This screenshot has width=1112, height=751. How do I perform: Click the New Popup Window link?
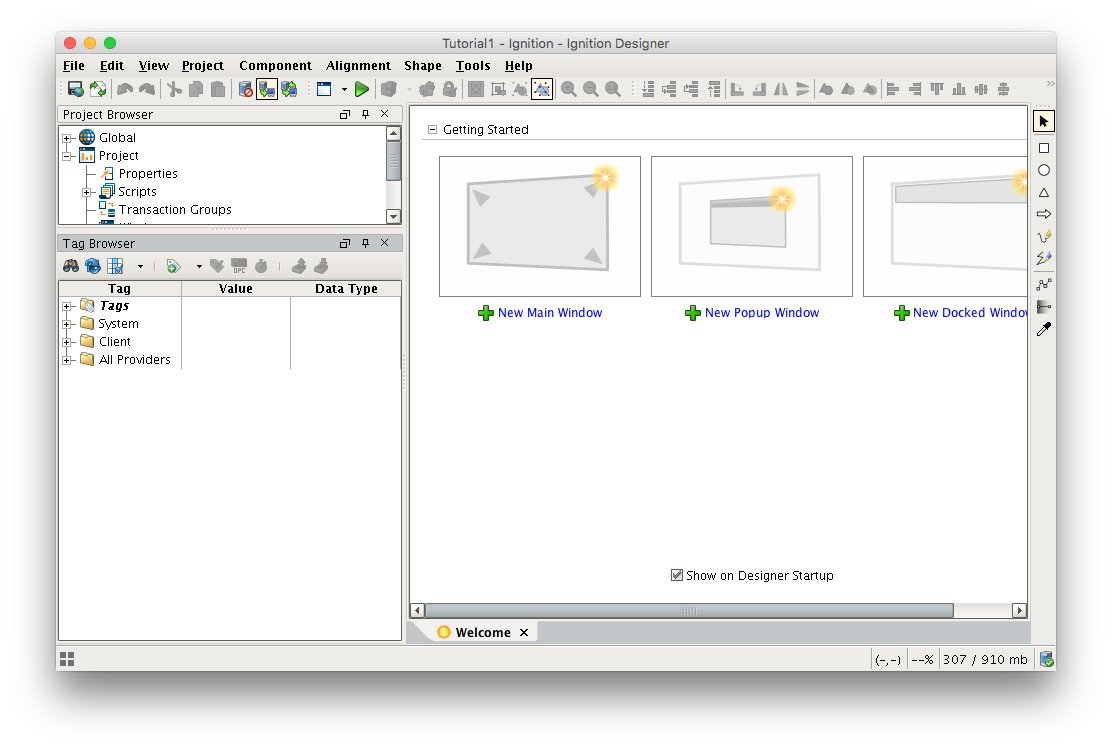pos(761,313)
